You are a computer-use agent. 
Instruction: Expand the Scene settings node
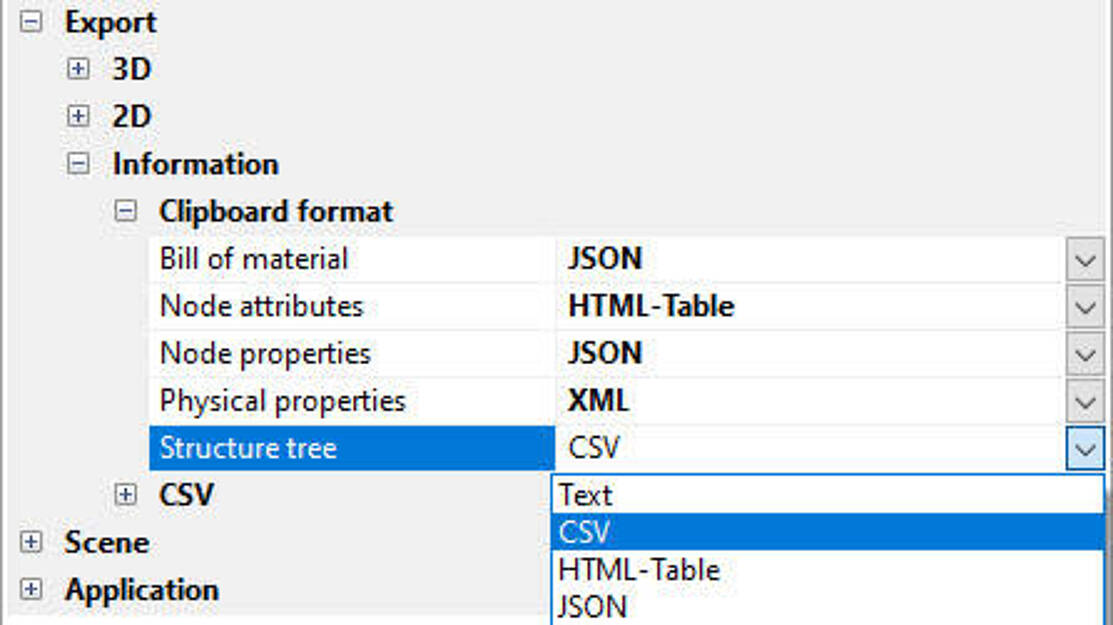[x=32, y=542]
